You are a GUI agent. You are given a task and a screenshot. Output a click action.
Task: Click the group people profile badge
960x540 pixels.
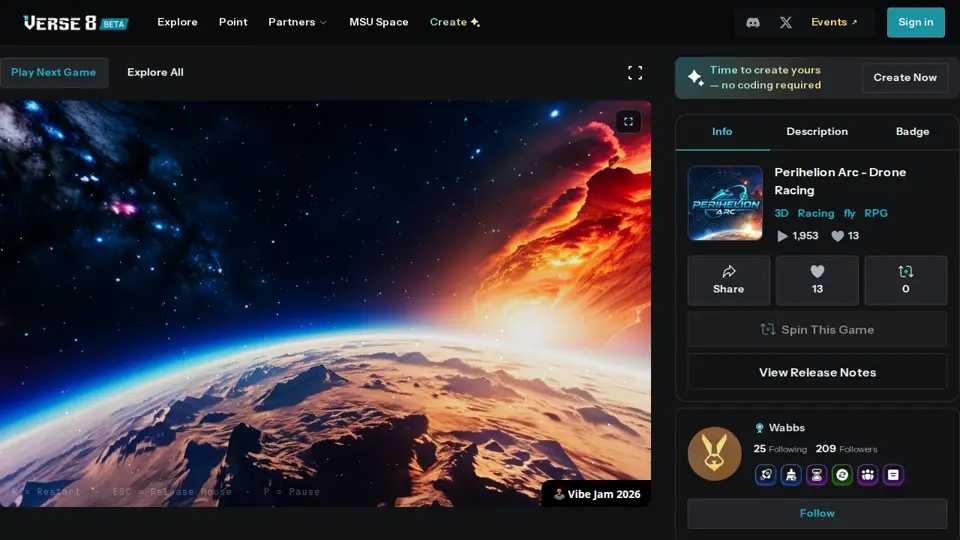pyautogui.click(x=868, y=474)
